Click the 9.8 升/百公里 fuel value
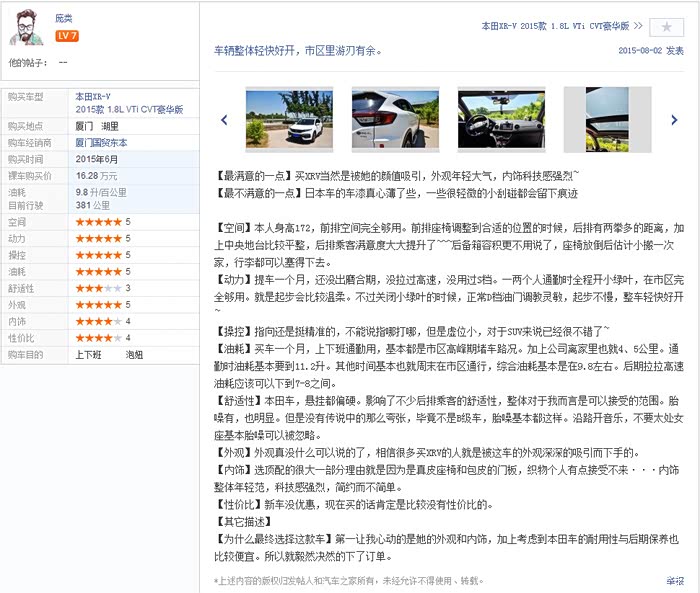700x593 pixels. (x=101, y=192)
